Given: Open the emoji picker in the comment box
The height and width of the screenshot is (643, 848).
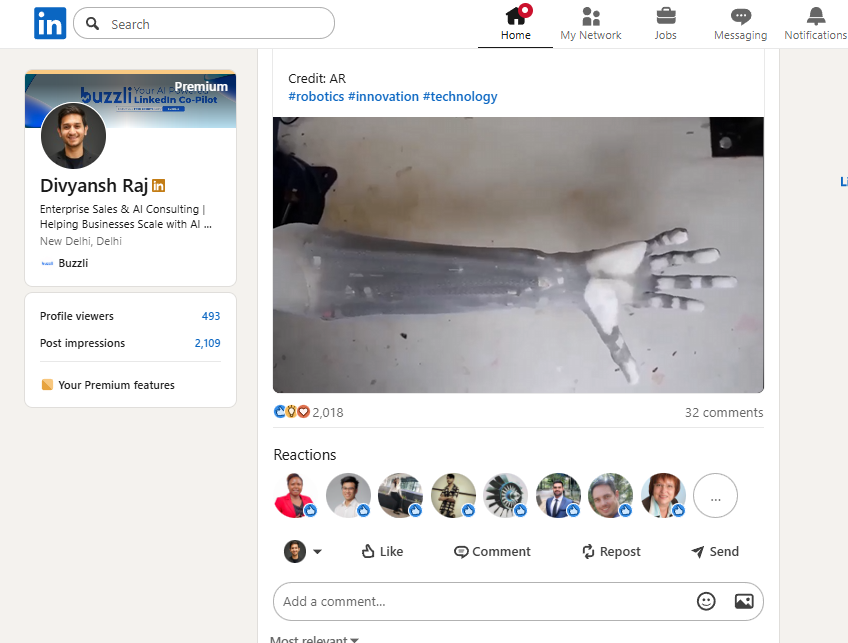Looking at the screenshot, I should pyautogui.click(x=706, y=601).
